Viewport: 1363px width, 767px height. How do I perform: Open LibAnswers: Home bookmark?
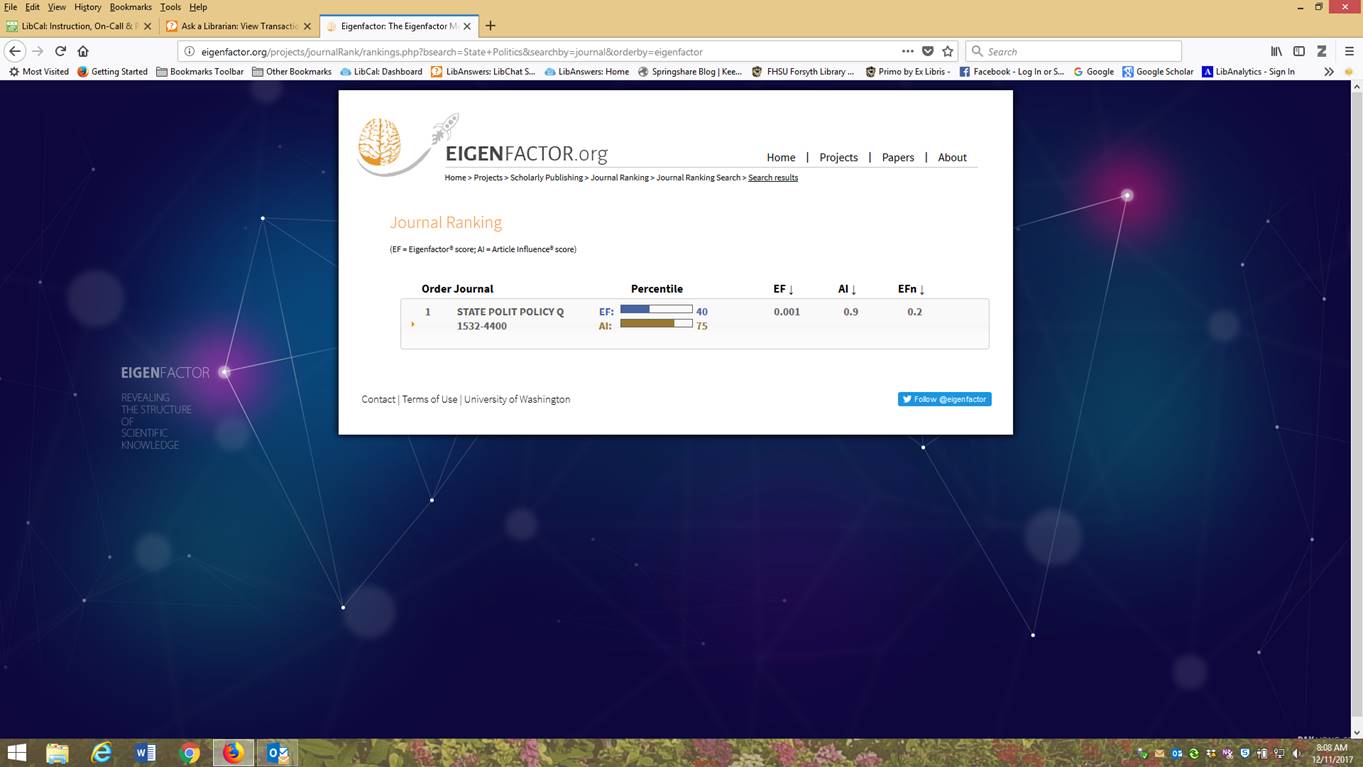[586, 72]
